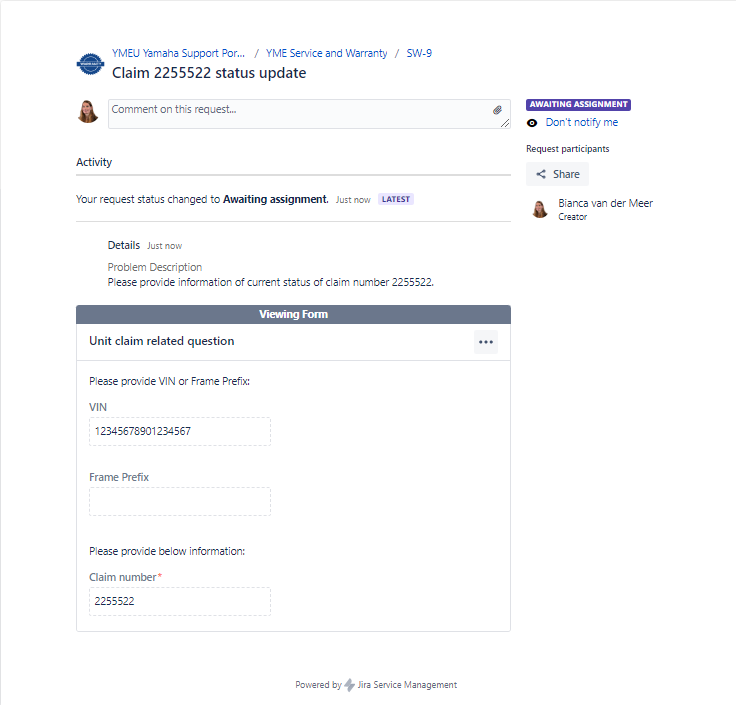Open YME Service and Warranty breadcrumb link
Image resolution: width=736 pixels, height=705 pixels.
326,53
